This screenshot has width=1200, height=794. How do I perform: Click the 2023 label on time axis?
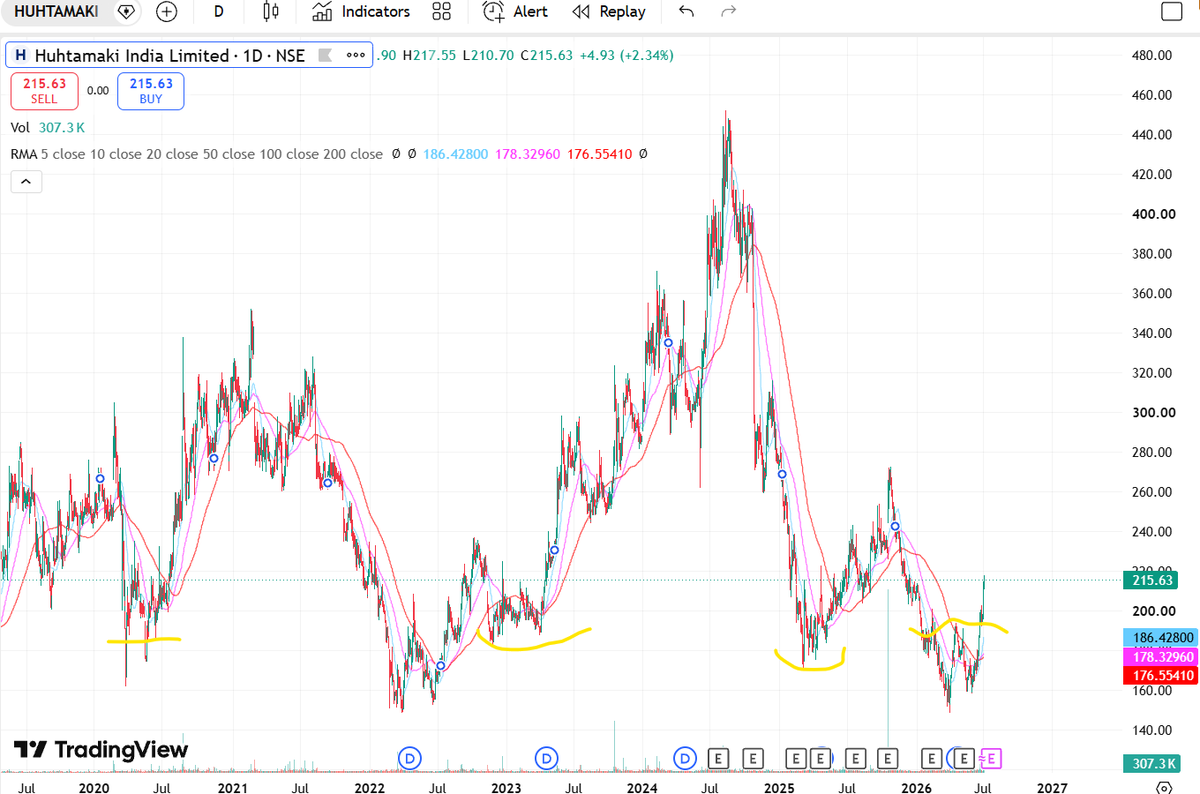[506, 788]
